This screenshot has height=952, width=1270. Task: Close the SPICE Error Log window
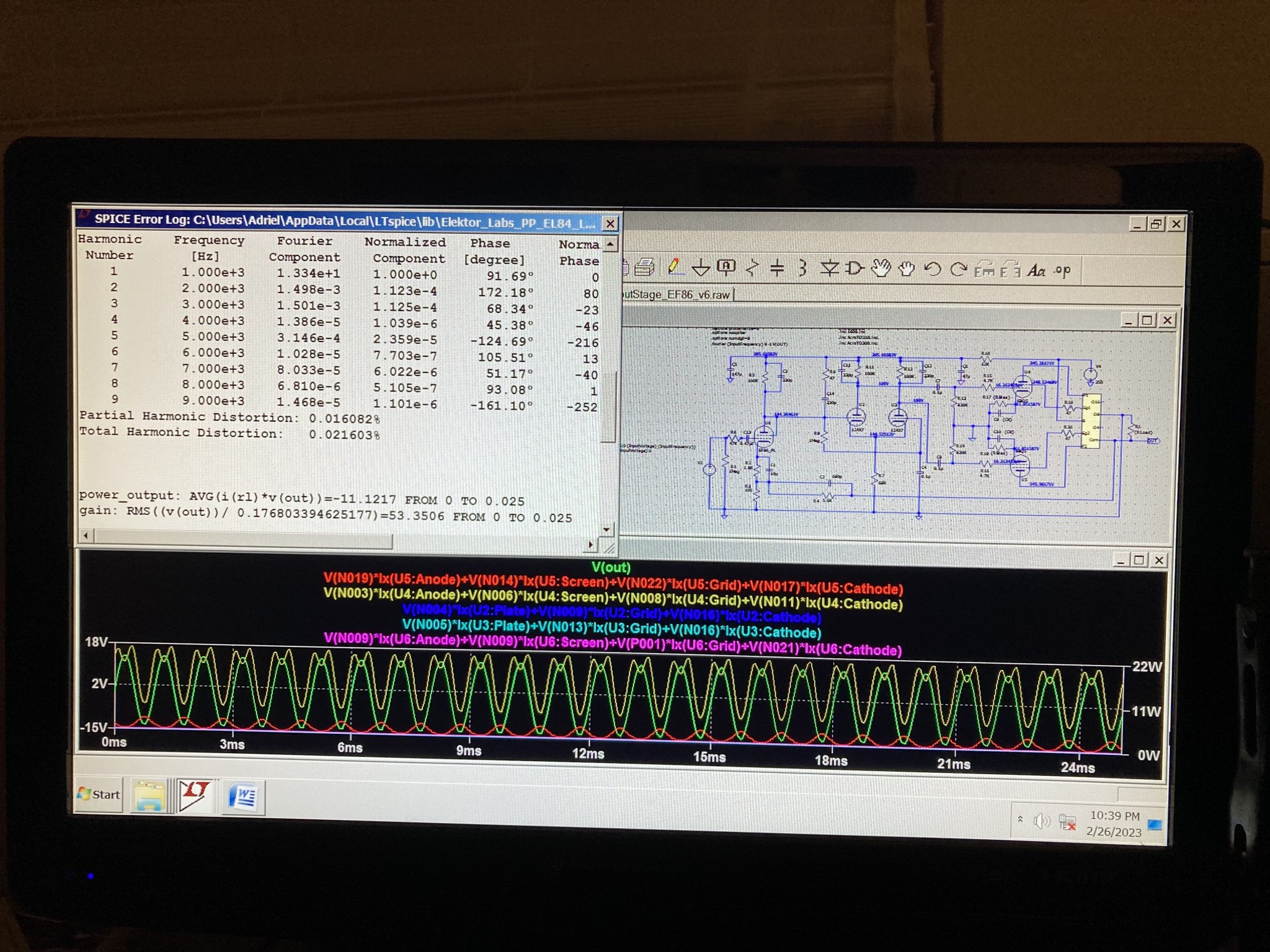[x=610, y=223]
